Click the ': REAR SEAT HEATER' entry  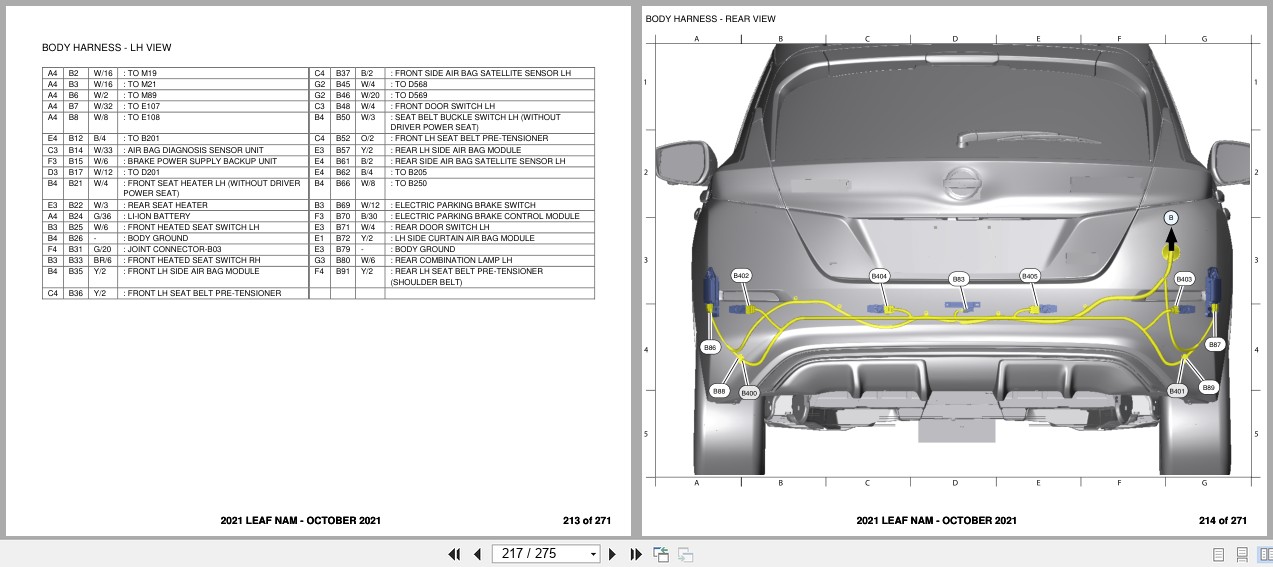pos(165,205)
